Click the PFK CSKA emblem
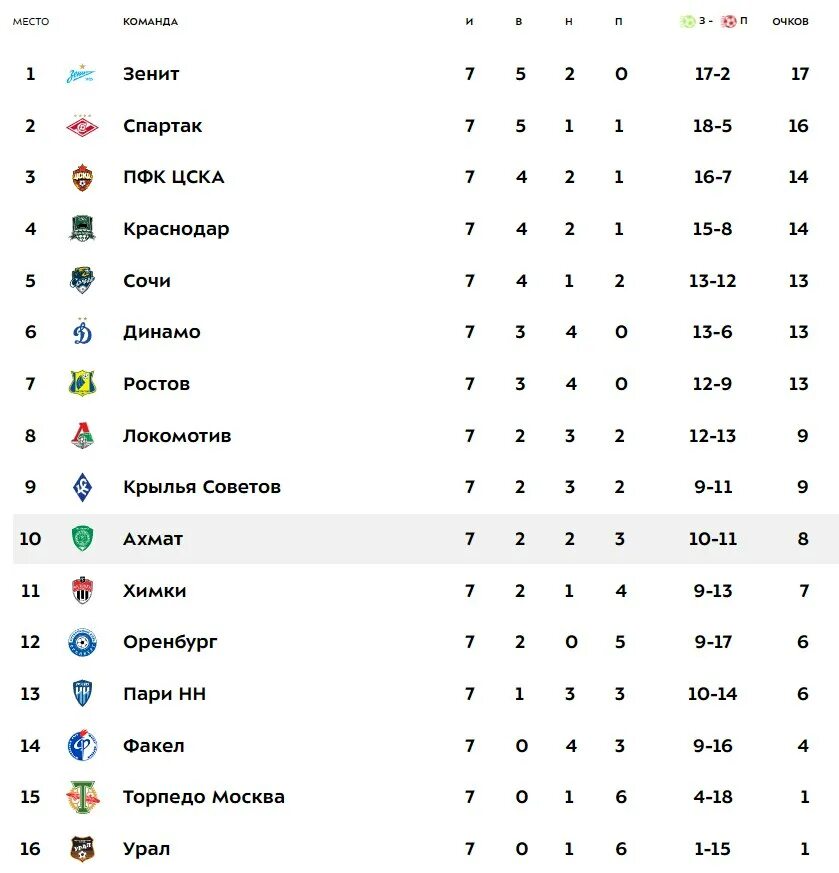This screenshot has width=839, height=873. tap(82, 177)
